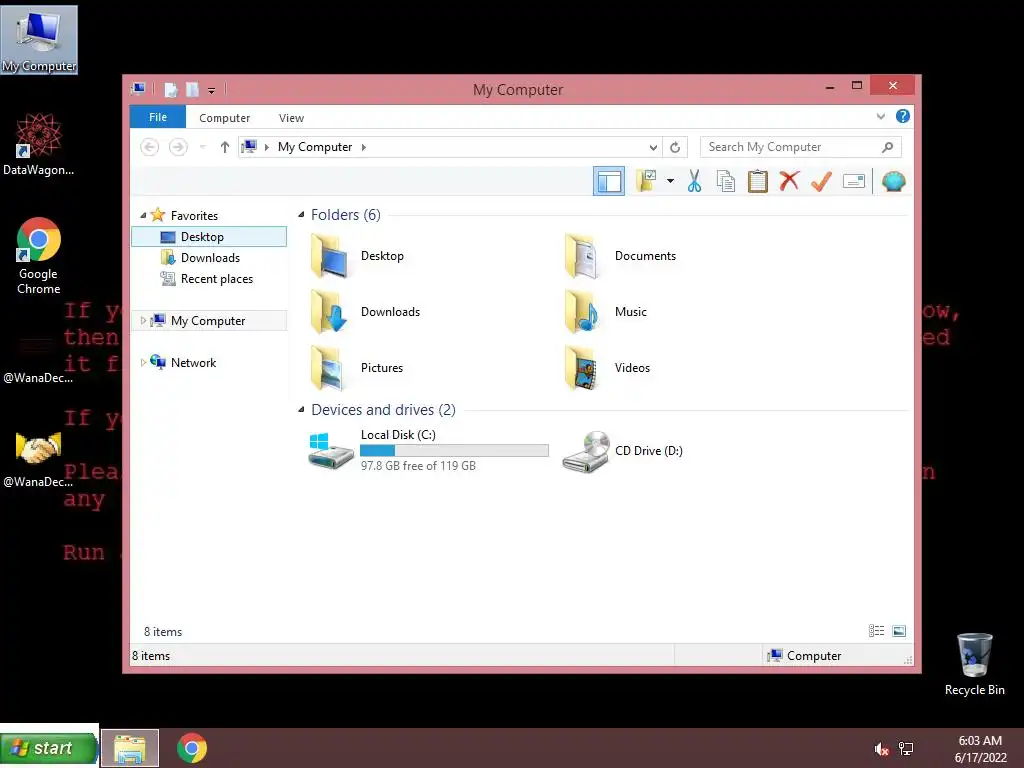The image size is (1024, 768).
Task: Collapse the Folders (6) group
Action: pos(301,215)
